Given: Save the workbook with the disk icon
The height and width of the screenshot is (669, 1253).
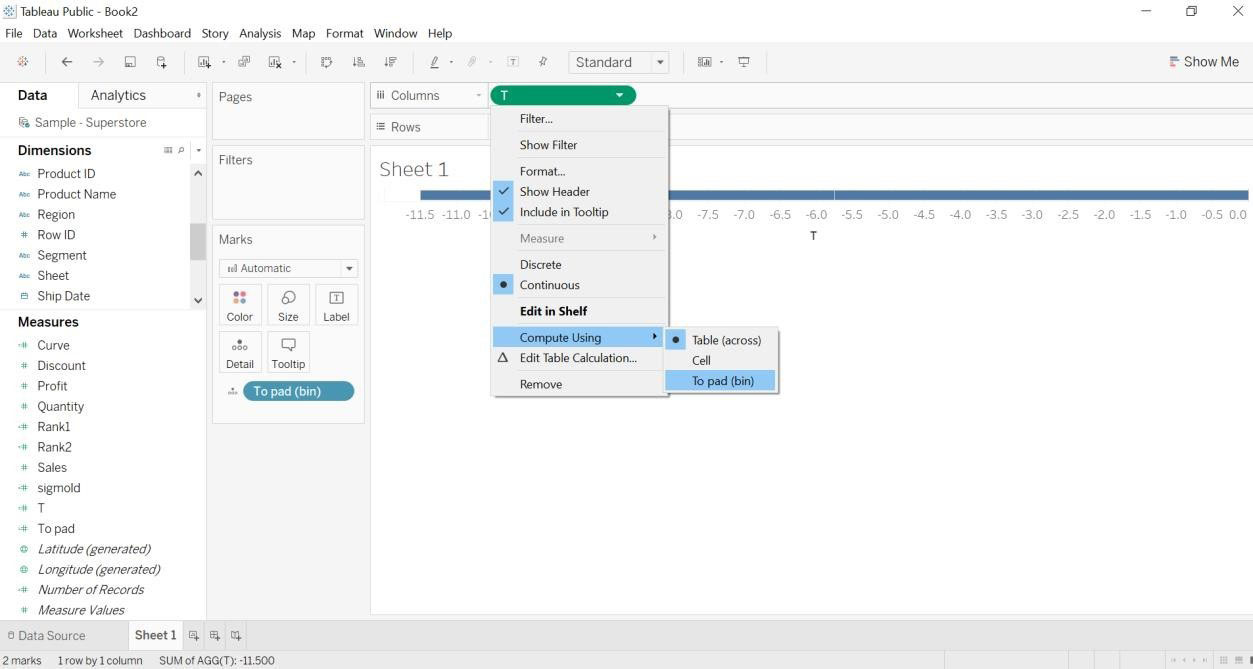Looking at the screenshot, I should [x=130, y=62].
